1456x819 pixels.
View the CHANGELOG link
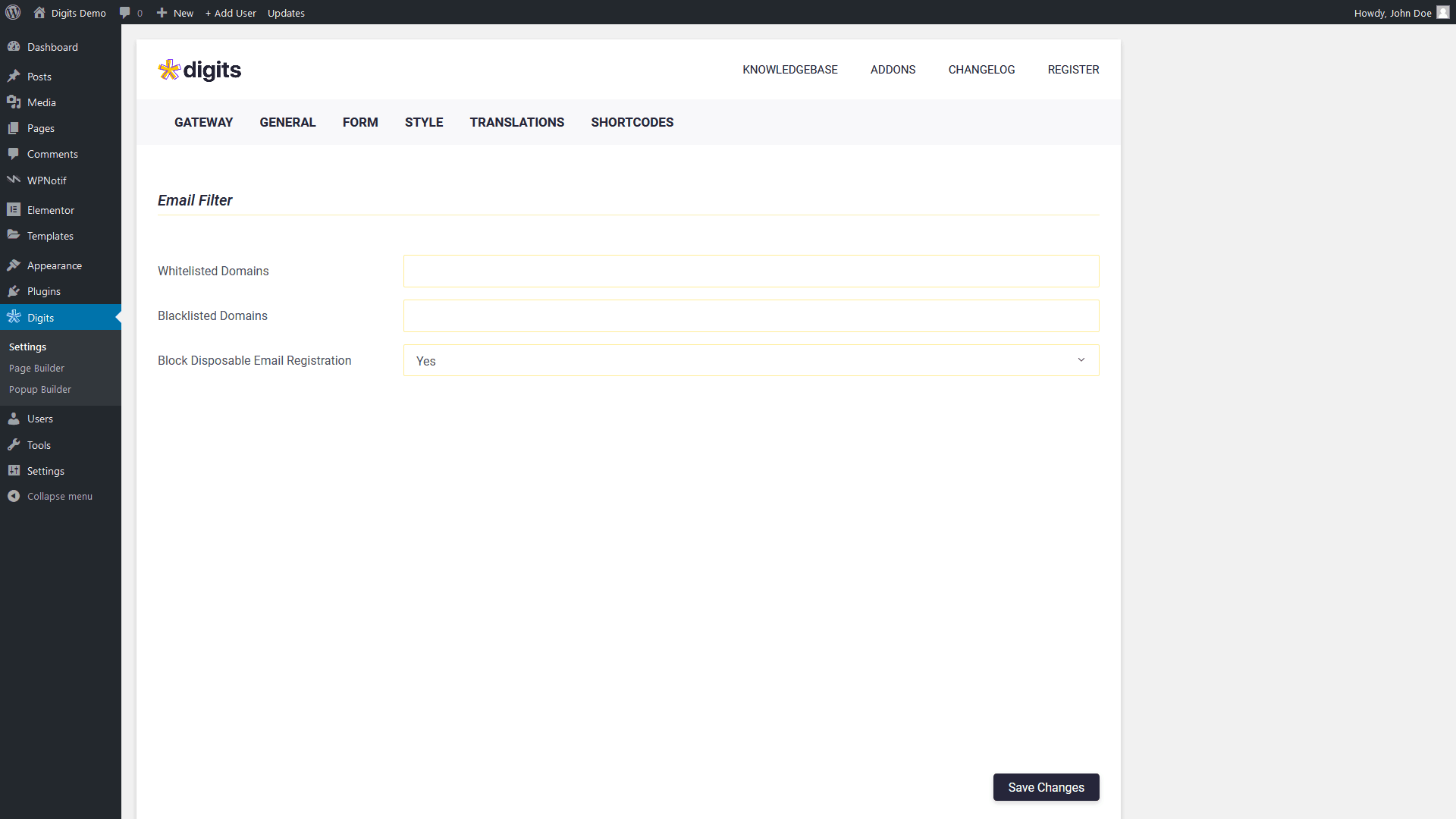tap(981, 69)
